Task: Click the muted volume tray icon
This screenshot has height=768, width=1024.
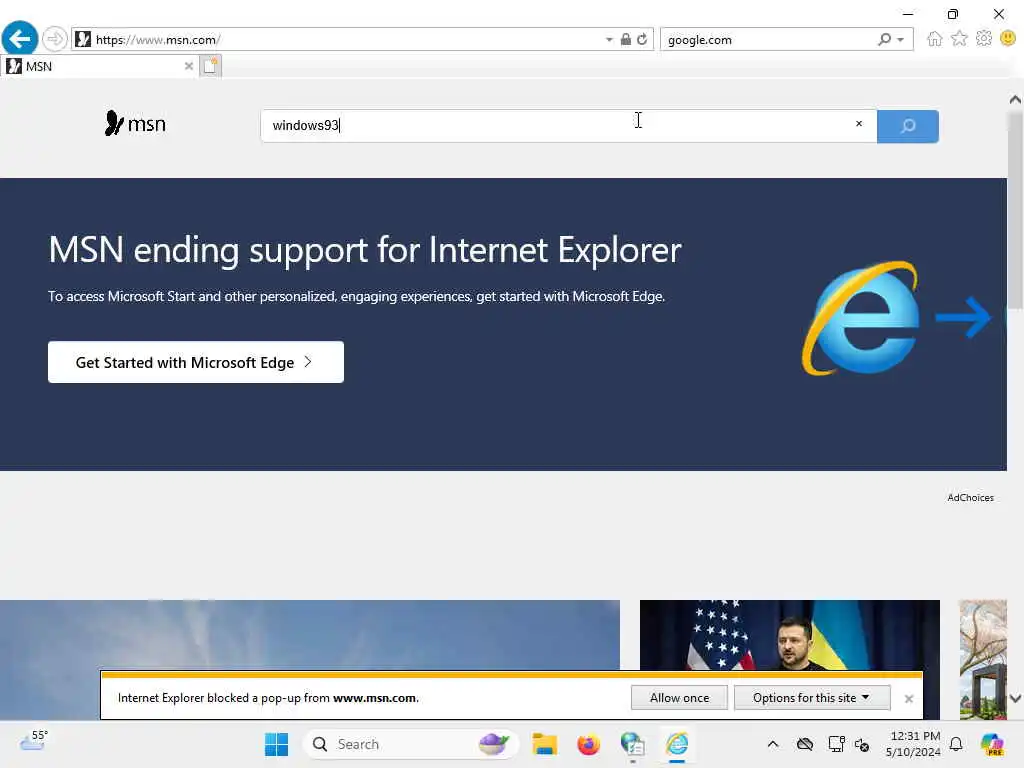Action: click(862, 744)
